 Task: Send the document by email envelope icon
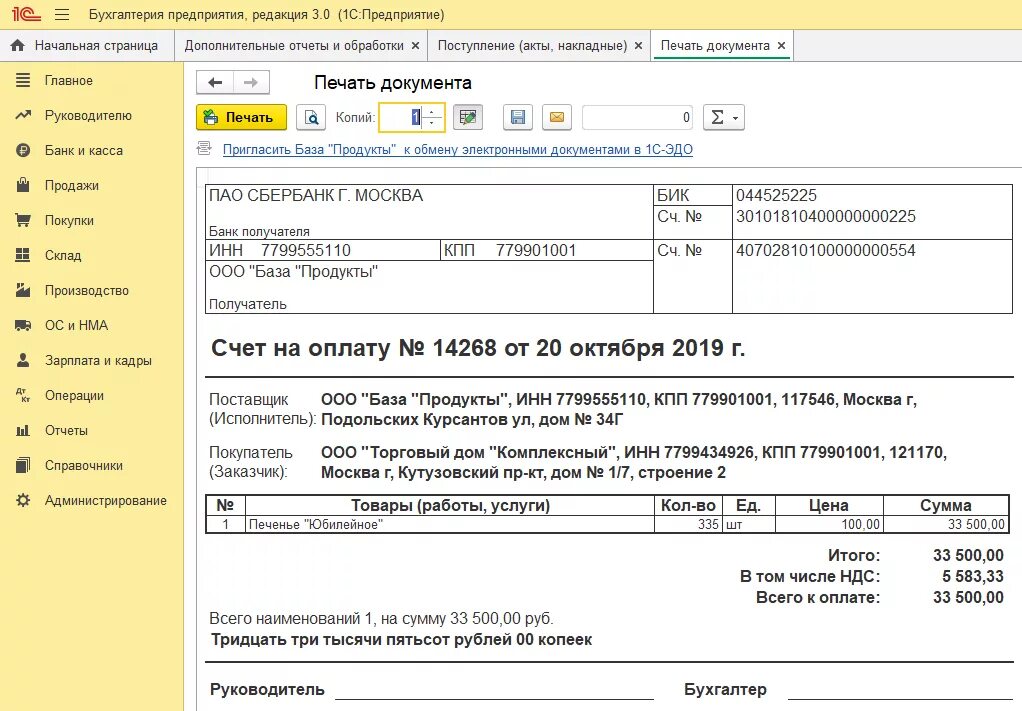pyautogui.click(x=557, y=117)
